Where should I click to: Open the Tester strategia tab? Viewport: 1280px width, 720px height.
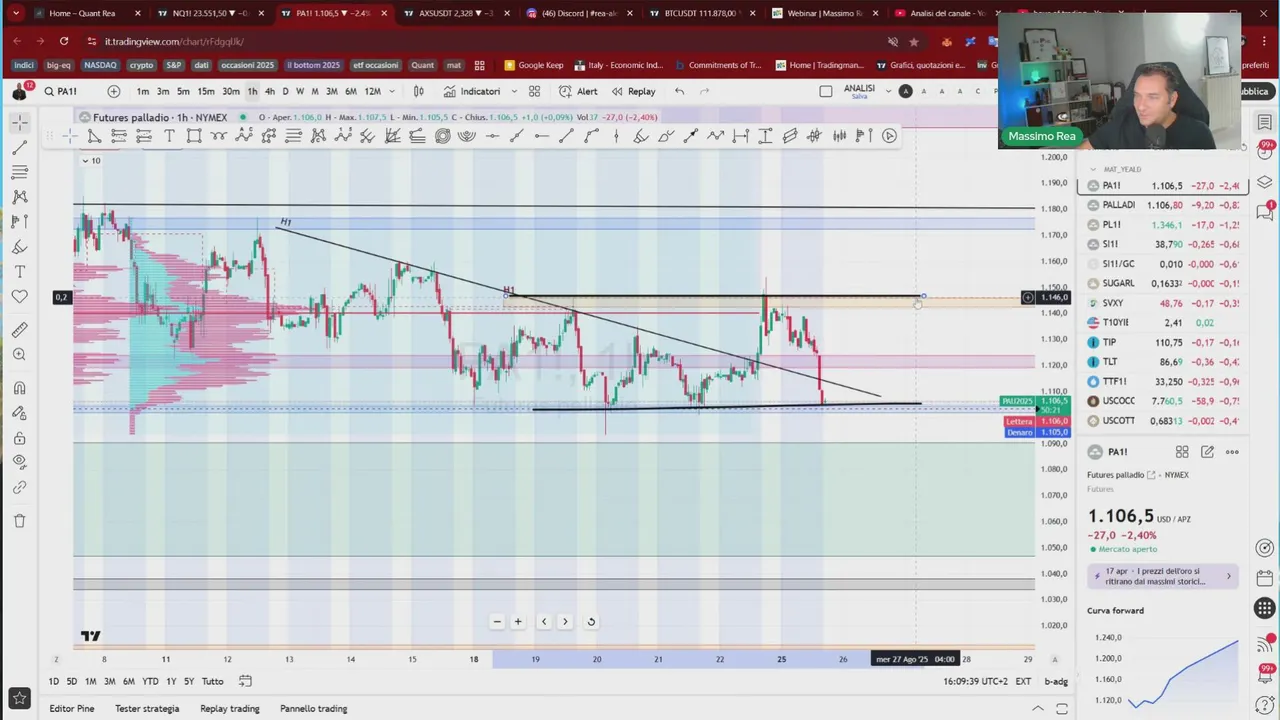point(147,709)
